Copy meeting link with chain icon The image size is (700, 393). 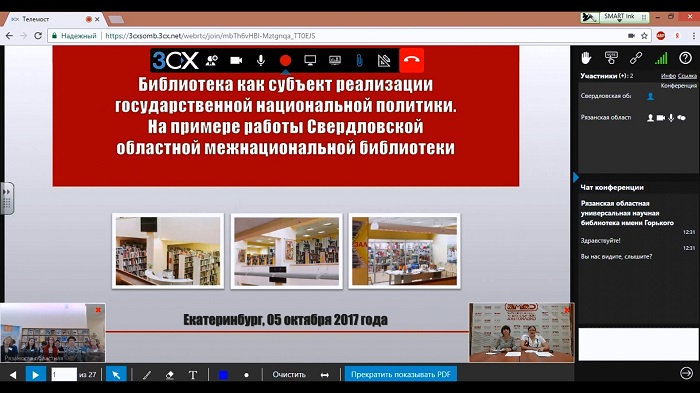coord(636,58)
